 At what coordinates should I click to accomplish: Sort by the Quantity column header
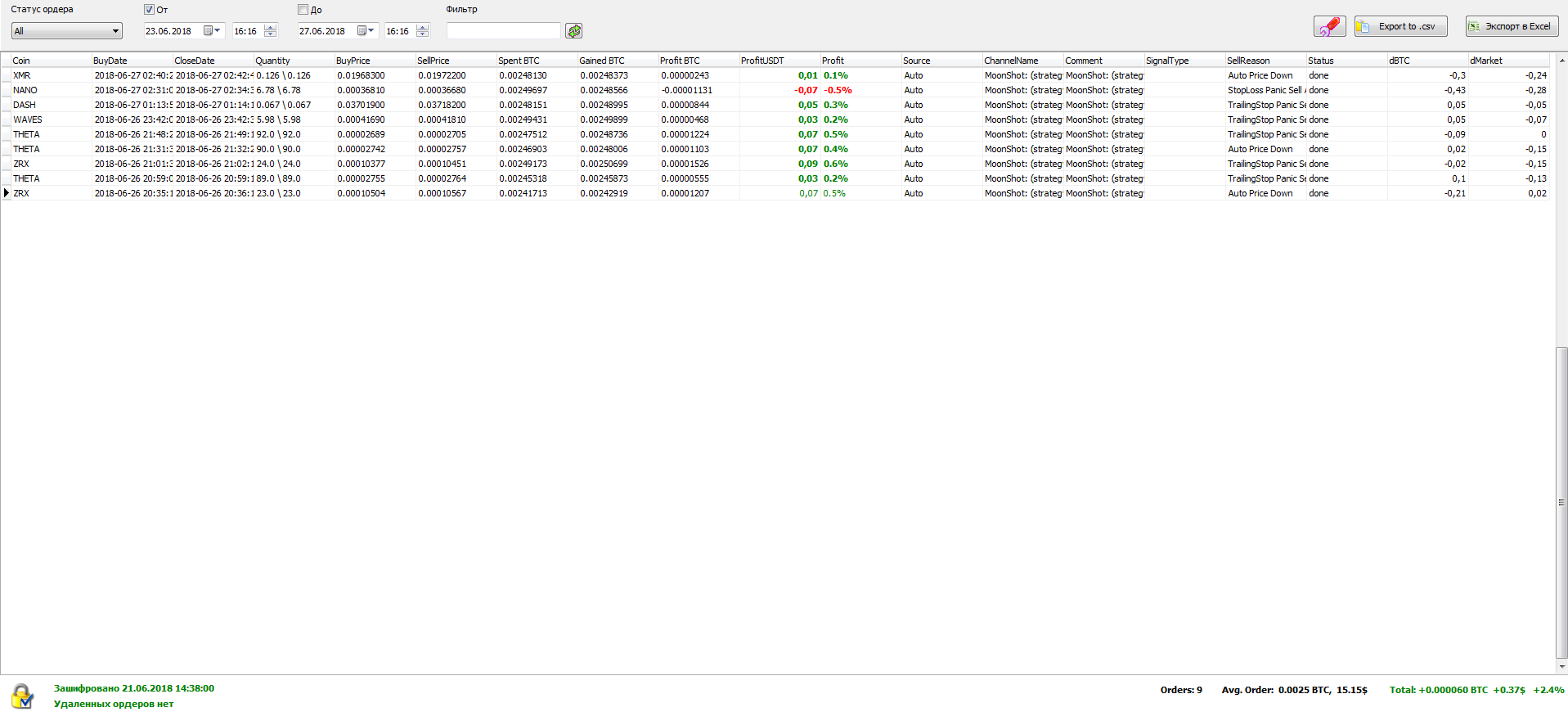click(x=294, y=61)
